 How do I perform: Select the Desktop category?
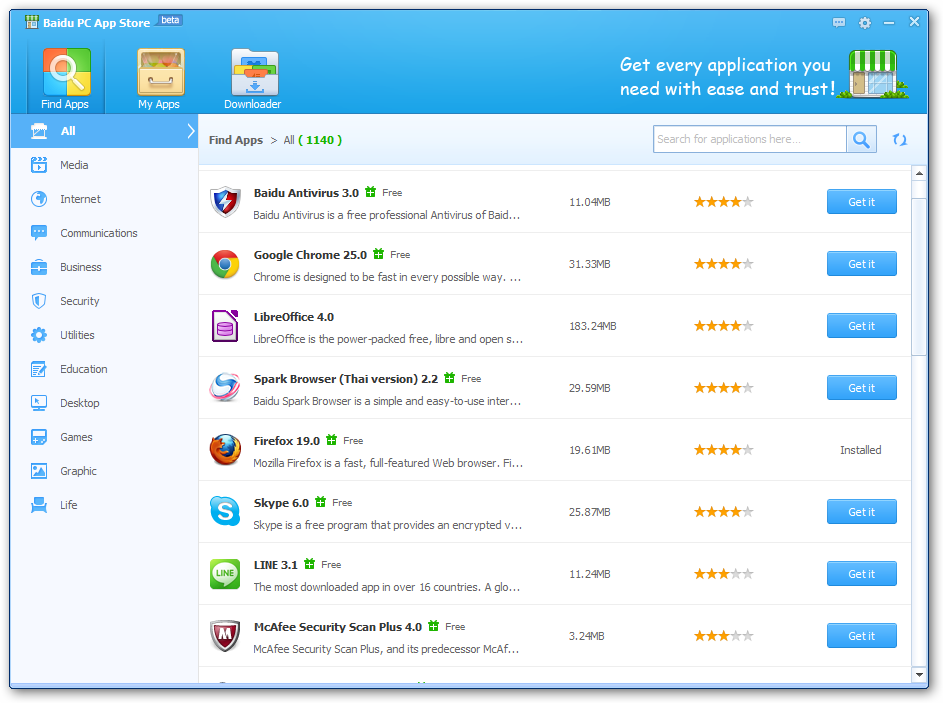[x=104, y=402]
